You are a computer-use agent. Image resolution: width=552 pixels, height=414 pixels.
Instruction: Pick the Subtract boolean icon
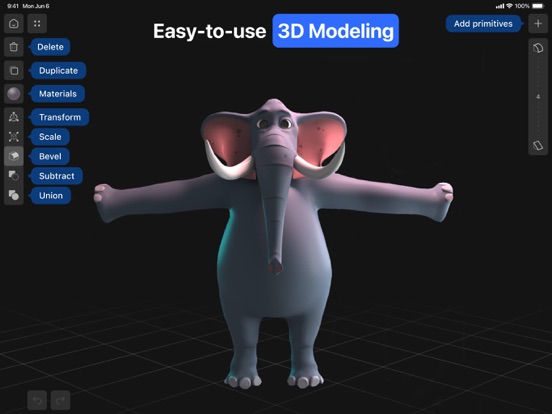tap(14, 175)
